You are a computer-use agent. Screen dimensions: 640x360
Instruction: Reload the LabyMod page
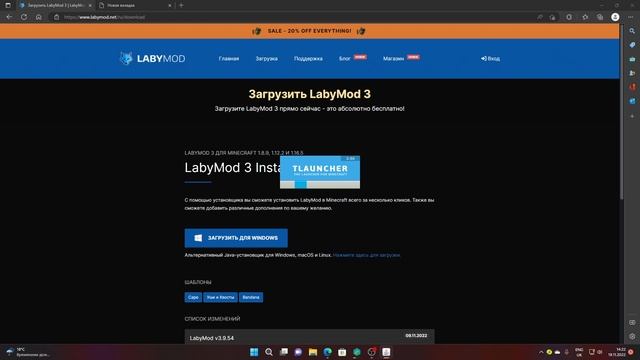pyautogui.click(x=24, y=17)
